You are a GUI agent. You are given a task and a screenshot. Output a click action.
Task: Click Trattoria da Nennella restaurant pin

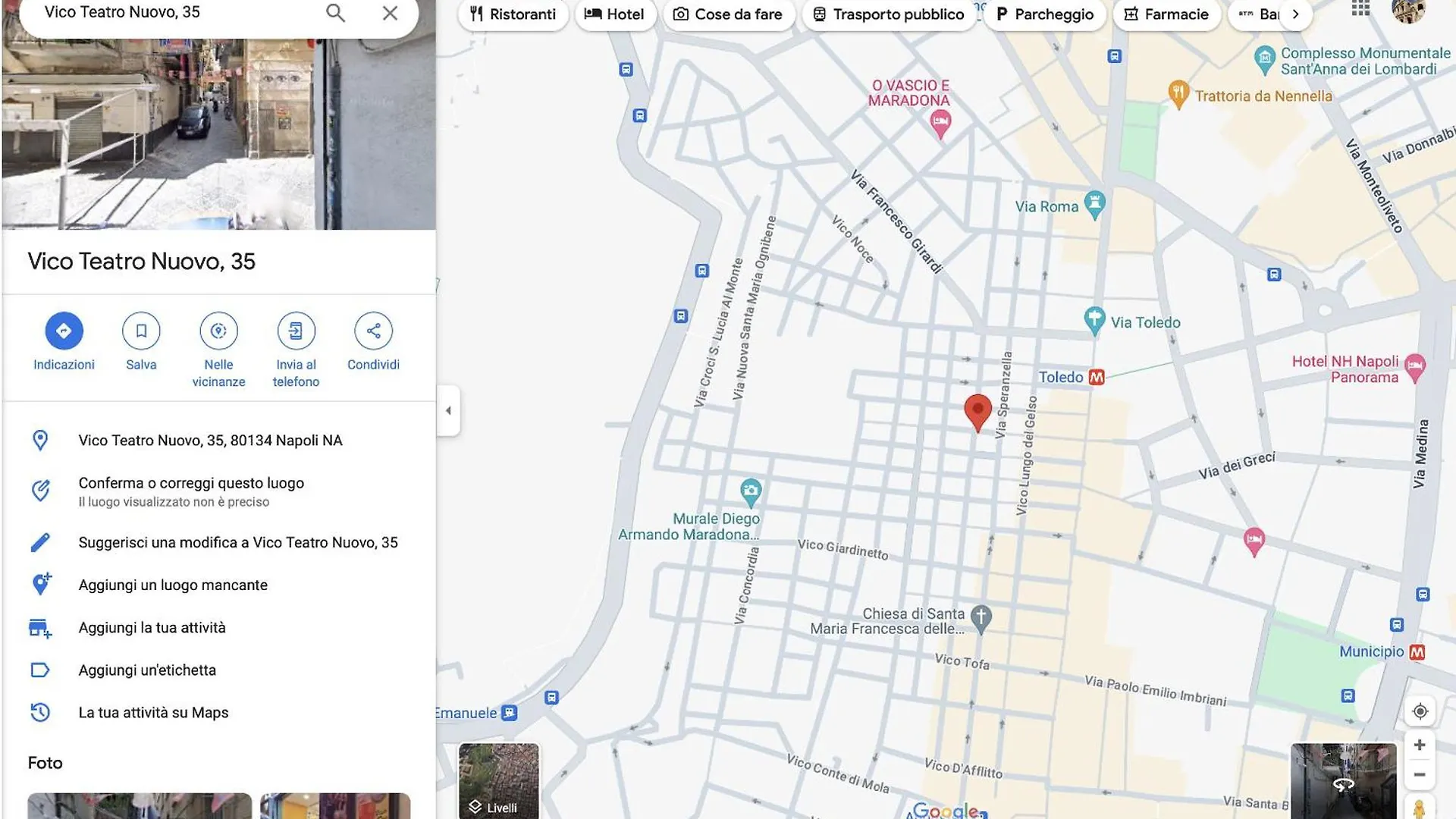click(1178, 94)
